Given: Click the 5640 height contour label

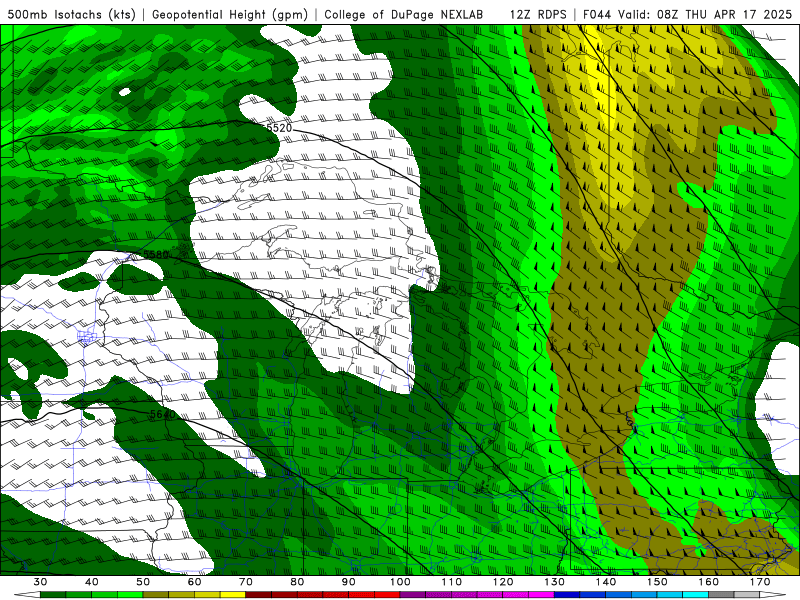Looking at the screenshot, I should pyautogui.click(x=162, y=414).
